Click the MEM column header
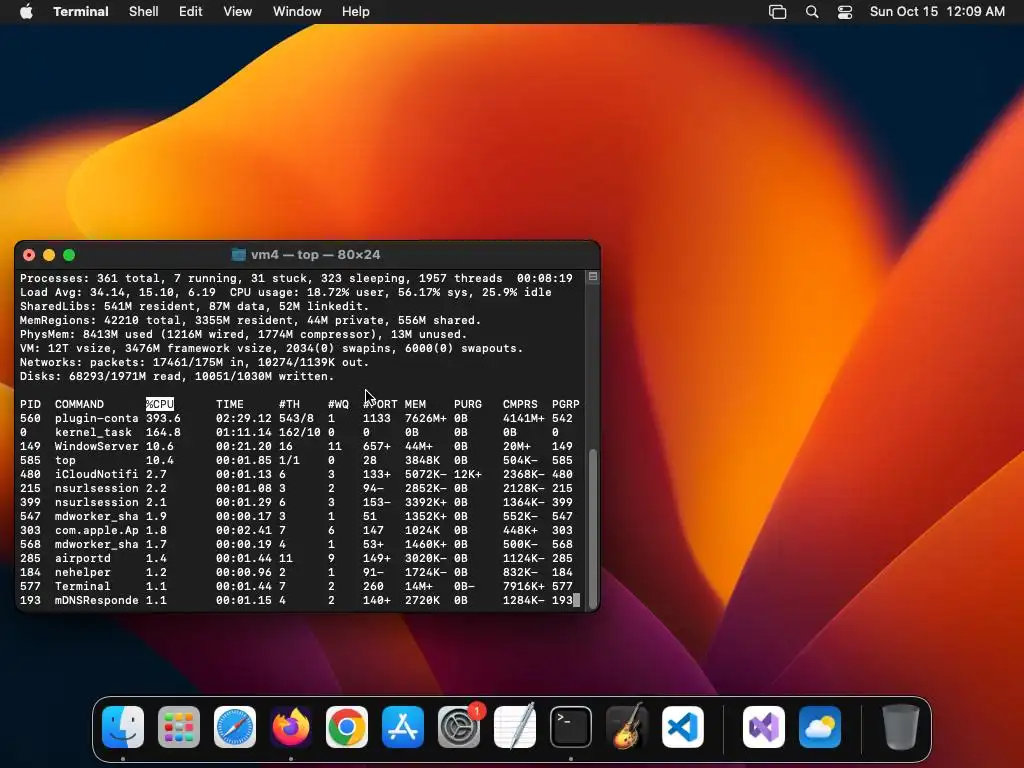Screen dimensions: 1024x768 coord(415,404)
